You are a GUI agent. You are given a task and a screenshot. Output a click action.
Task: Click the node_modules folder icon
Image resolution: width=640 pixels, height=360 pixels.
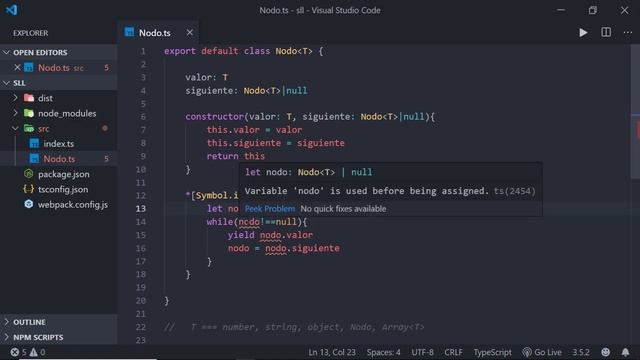click(x=29, y=113)
